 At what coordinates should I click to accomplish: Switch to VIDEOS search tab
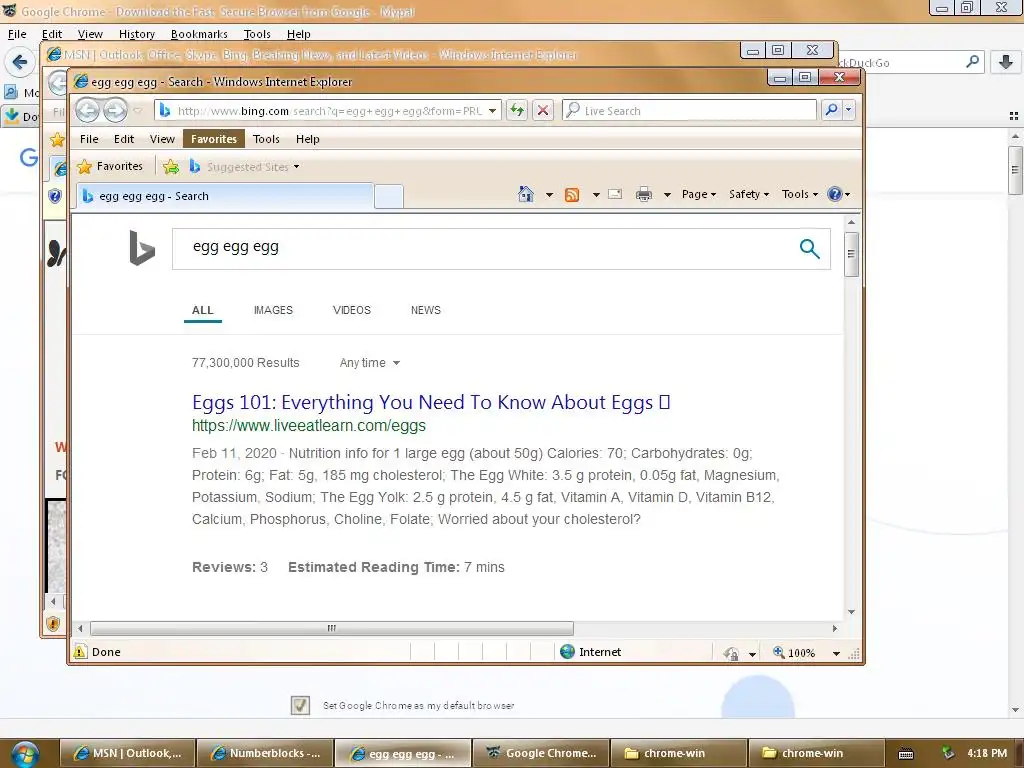(x=352, y=310)
